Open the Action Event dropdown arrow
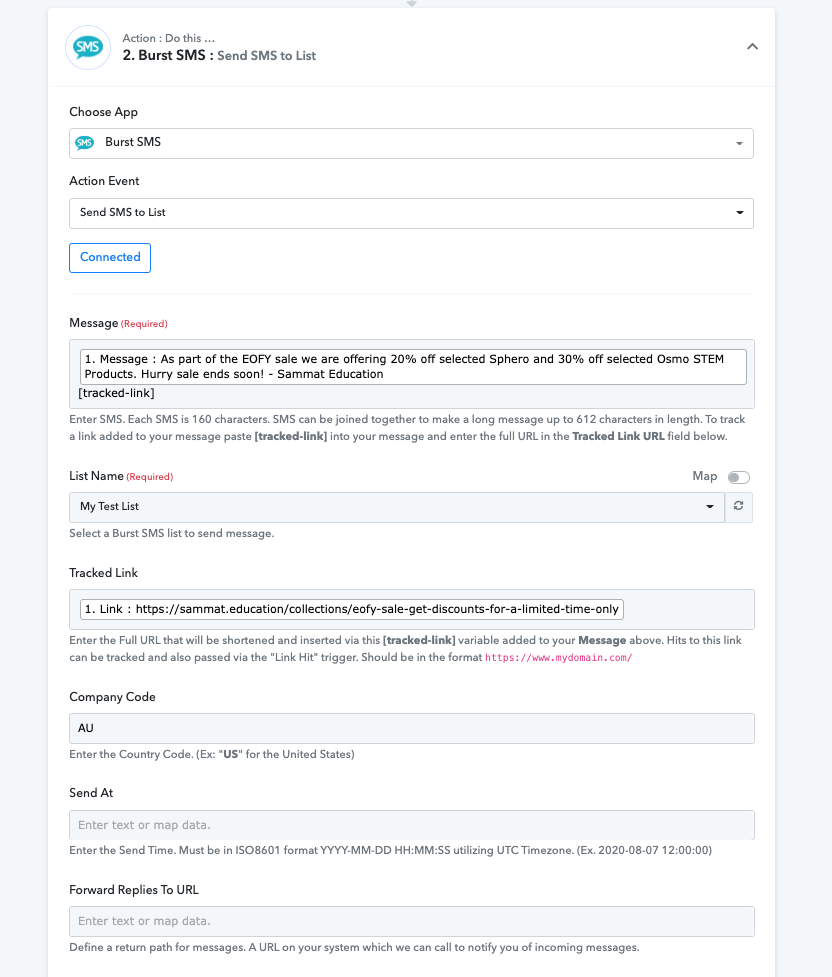 [x=740, y=212]
